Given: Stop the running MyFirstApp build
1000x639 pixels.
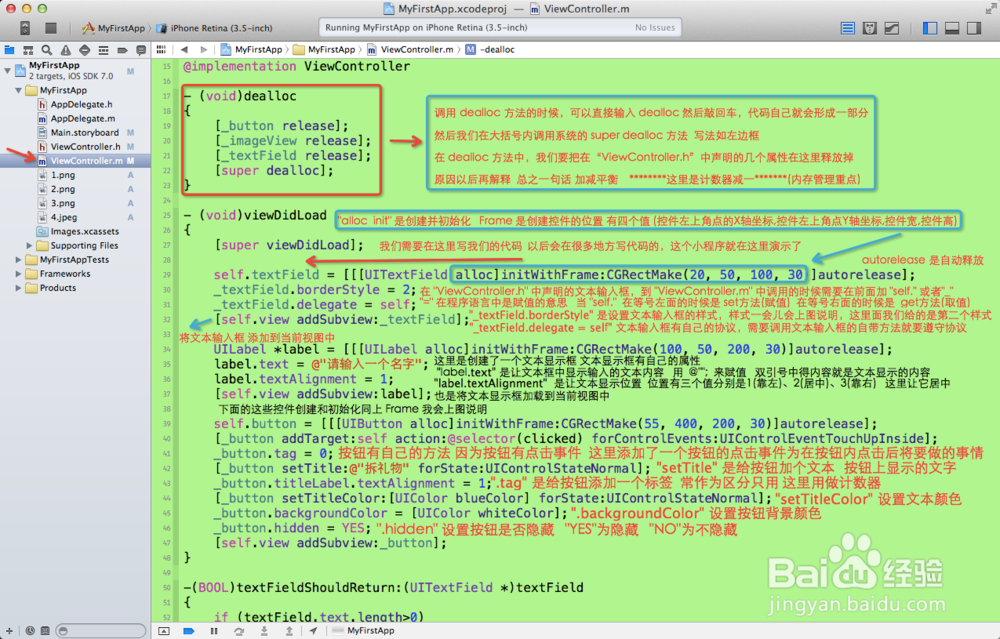Looking at the screenshot, I should tap(51, 27).
